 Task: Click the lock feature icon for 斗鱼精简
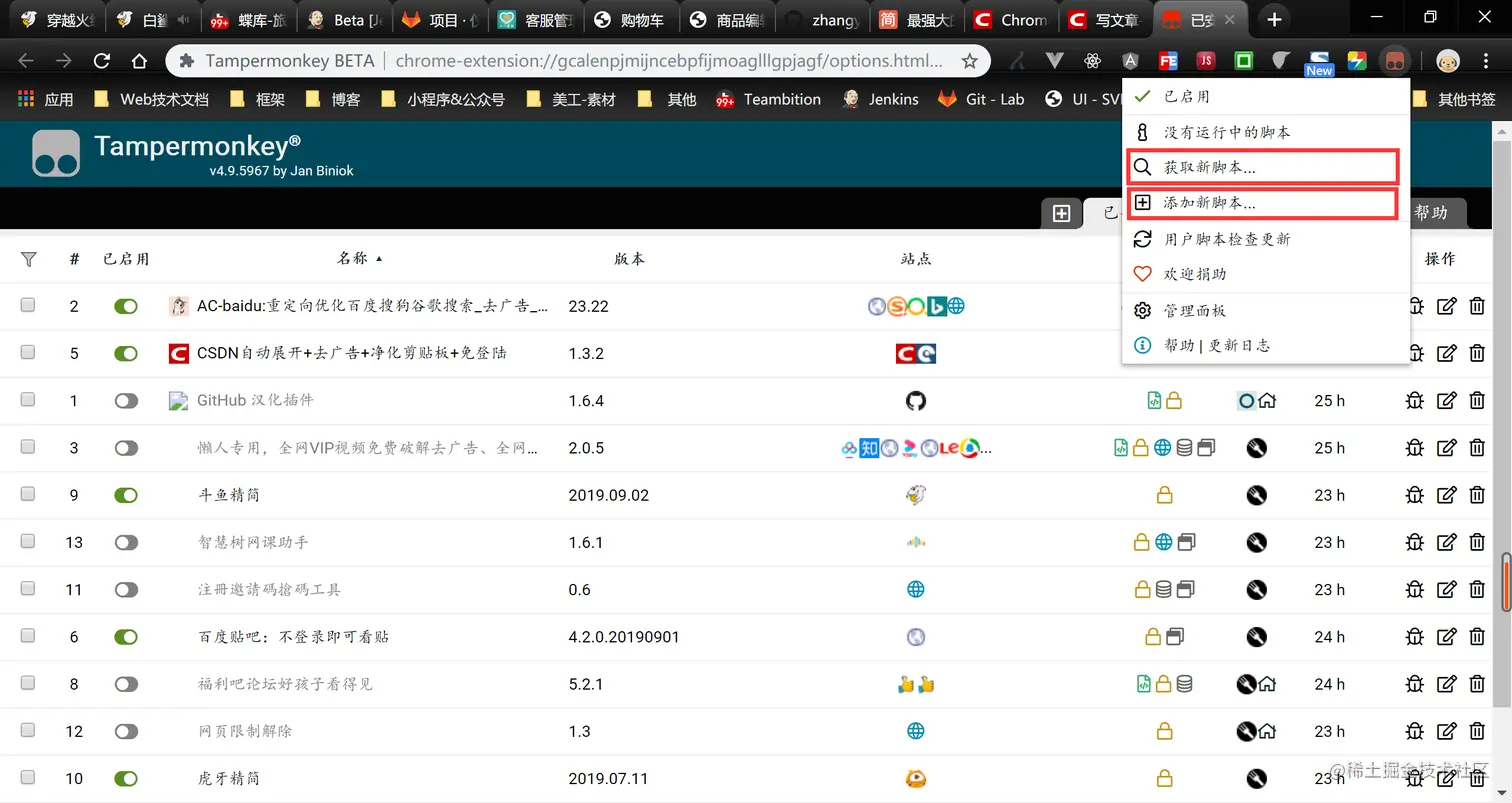point(1164,495)
